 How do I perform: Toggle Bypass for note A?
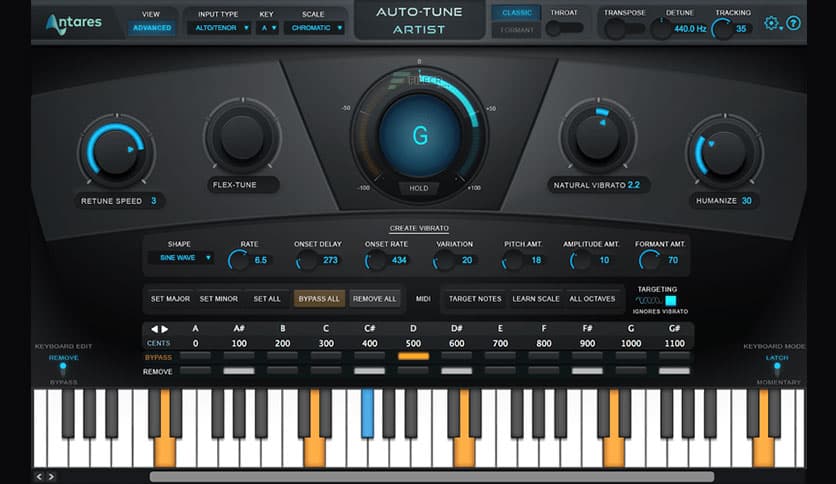click(x=195, y=357)
